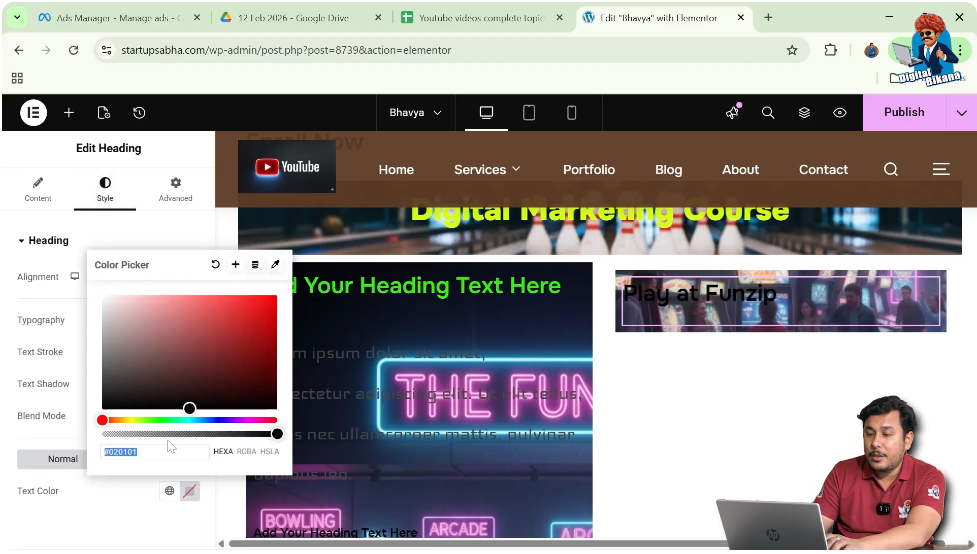This screenshot has width=977, height=554.
Task: Click the site header search icon
Action: click(x=890, y=170)
